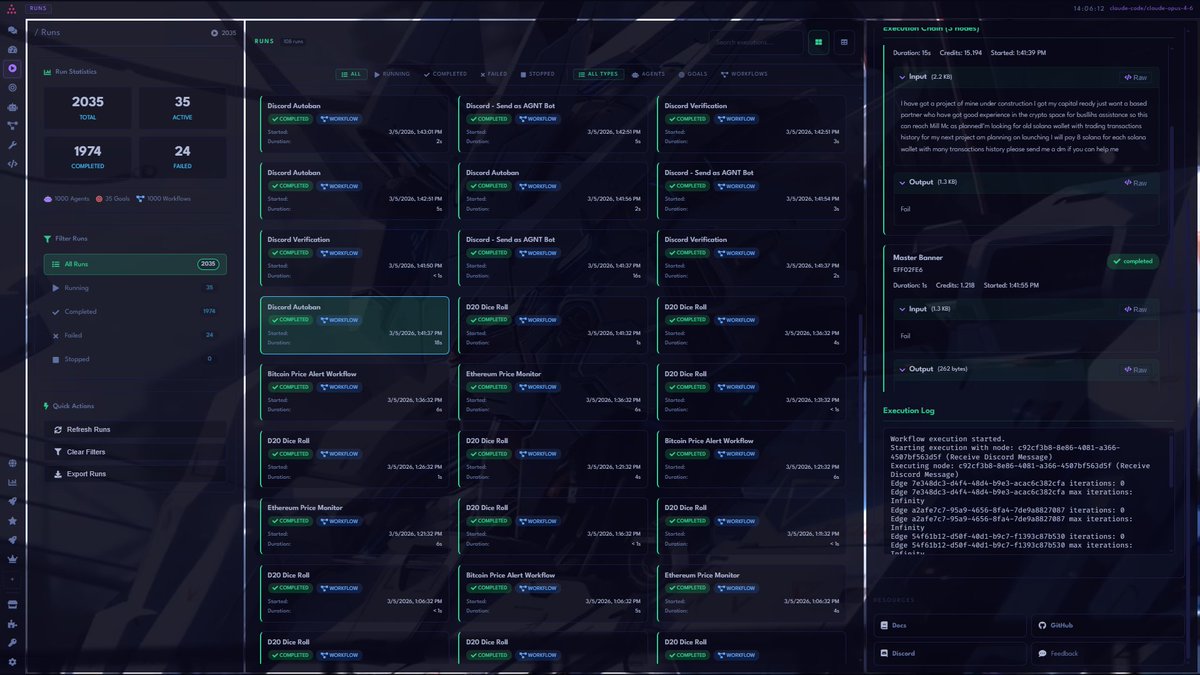Open the Docs resource link
1200x675 pixels.
pyautogui.click(x=950, y=626)
